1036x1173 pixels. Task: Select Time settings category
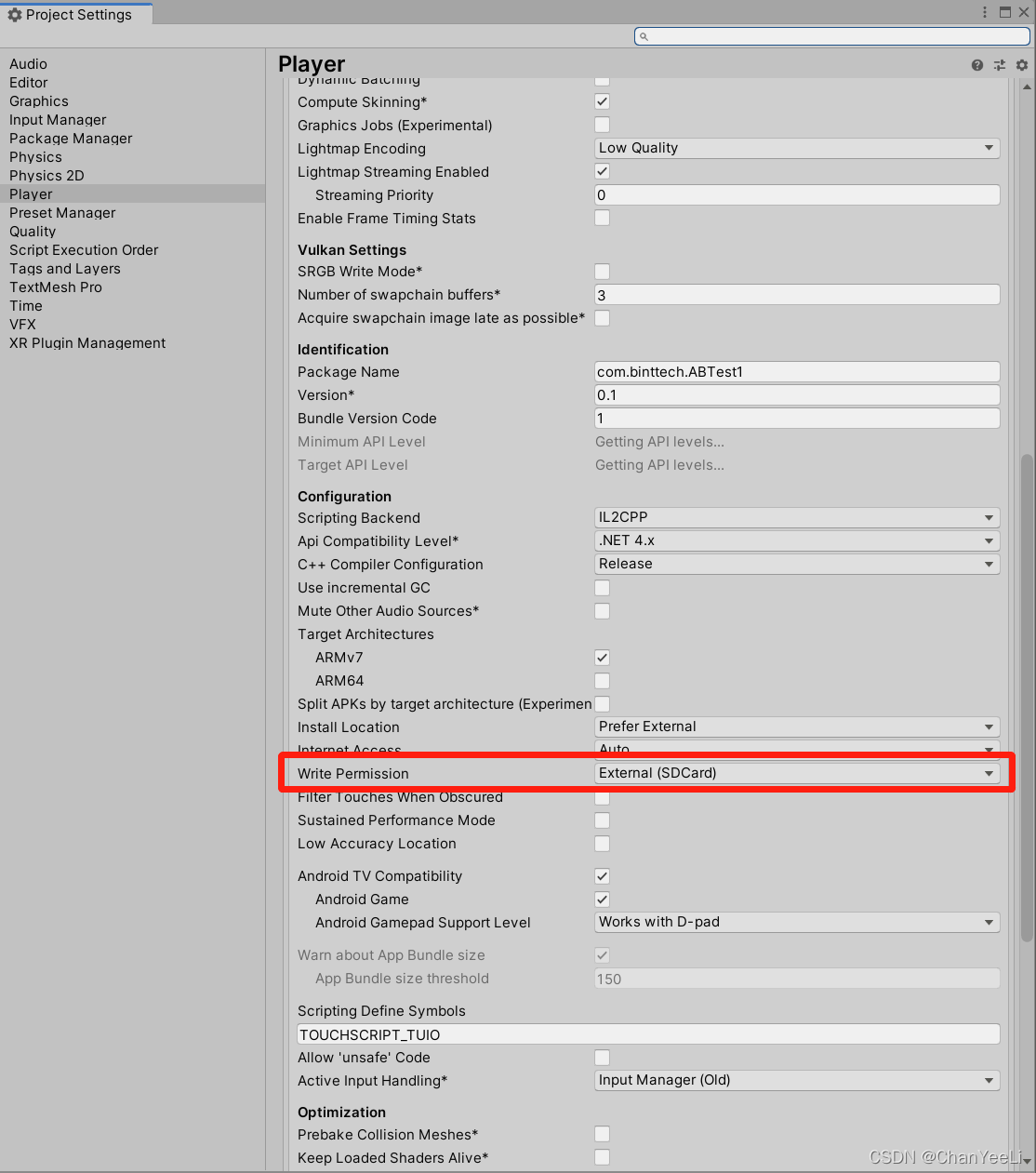[x=132, y=306]
